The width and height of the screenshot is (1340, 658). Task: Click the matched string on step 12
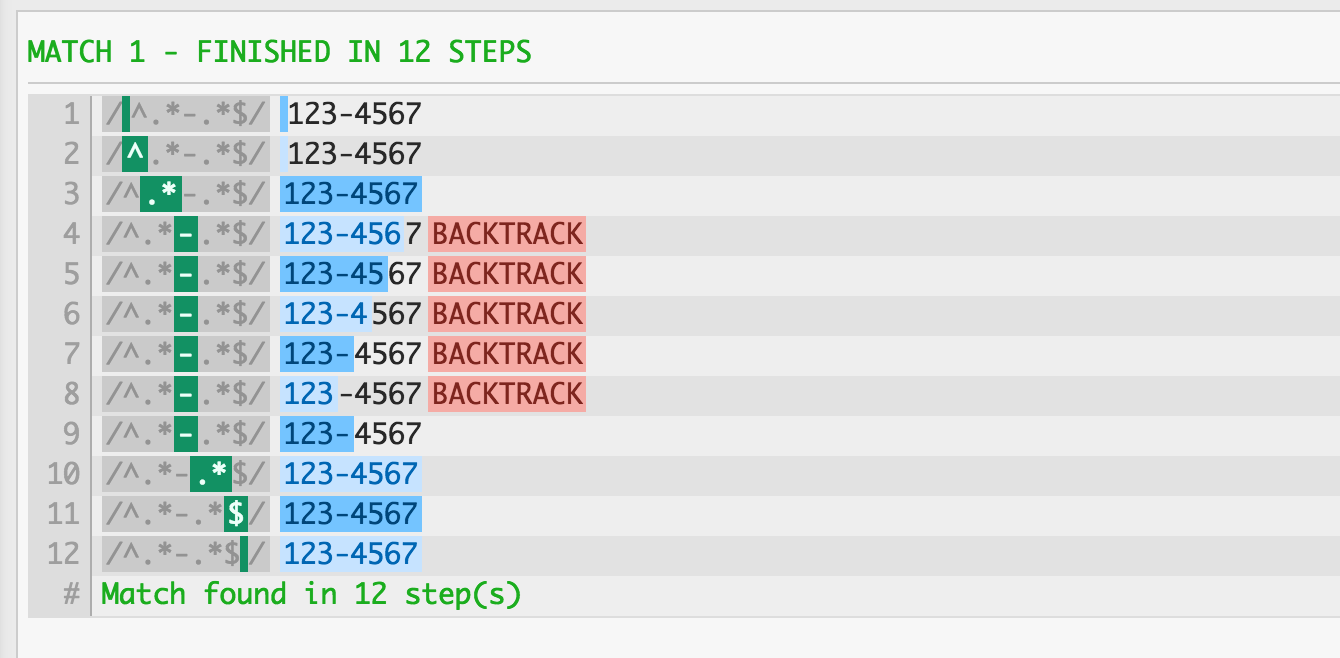point(351,554)
